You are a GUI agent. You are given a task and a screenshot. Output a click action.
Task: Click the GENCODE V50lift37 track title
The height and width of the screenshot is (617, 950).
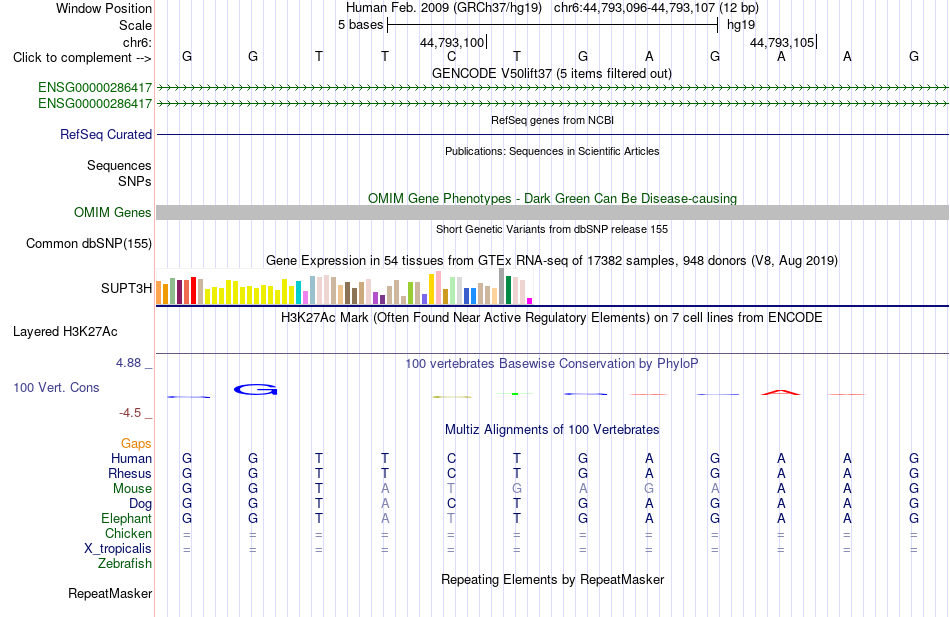[x=552, y=73]
